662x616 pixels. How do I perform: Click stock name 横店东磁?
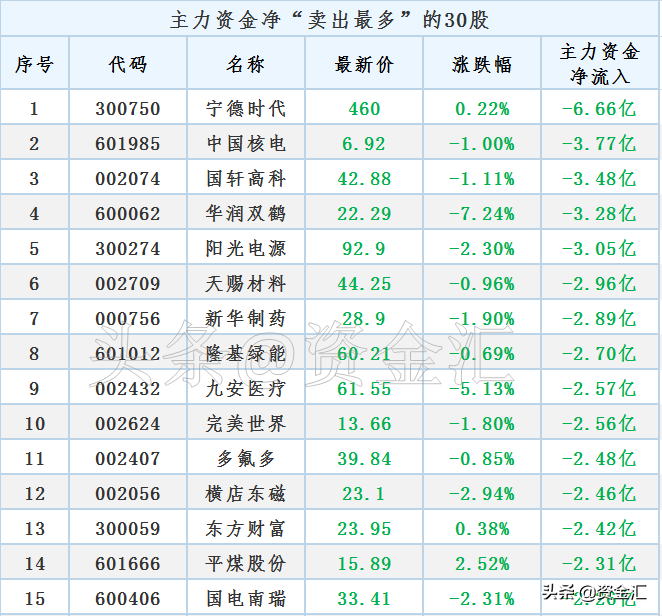tap(246, 494)
